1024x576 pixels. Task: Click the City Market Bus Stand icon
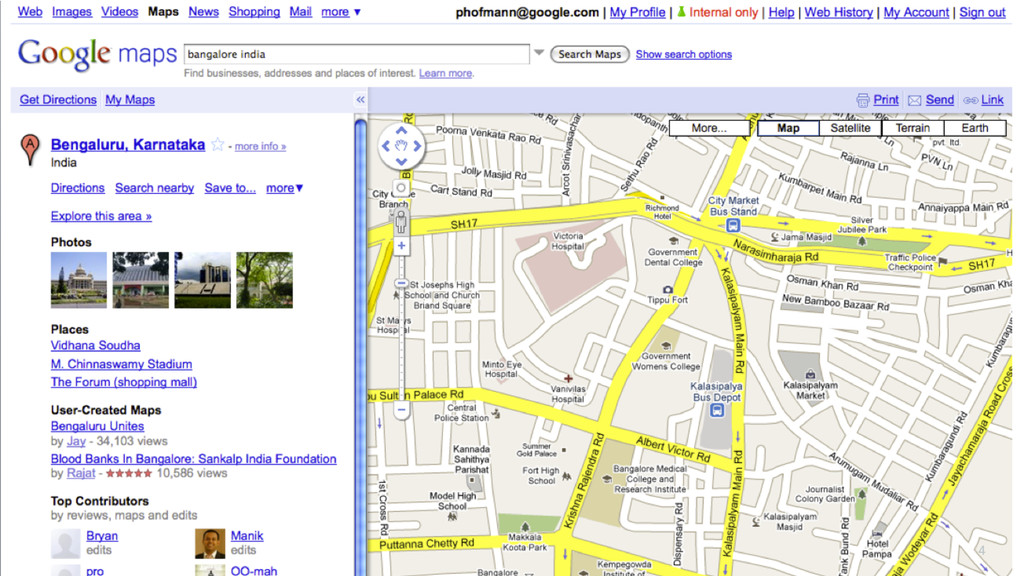[733, 225]
